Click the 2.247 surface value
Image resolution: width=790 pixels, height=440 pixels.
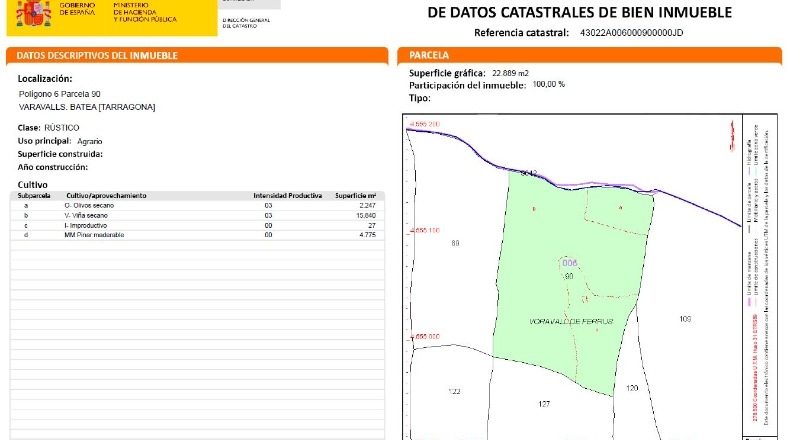(367, 206)
